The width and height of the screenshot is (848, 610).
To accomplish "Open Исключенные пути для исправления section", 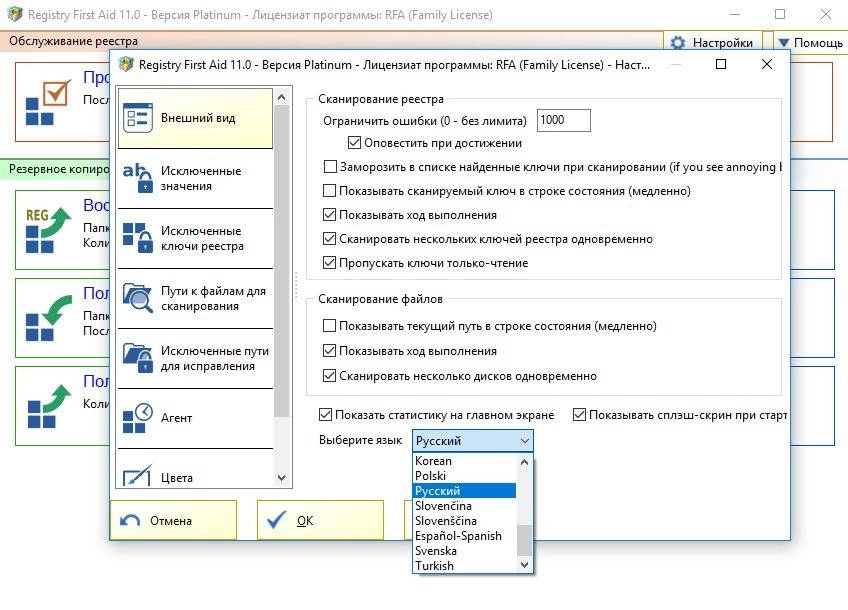I will [x=195, y=359].
